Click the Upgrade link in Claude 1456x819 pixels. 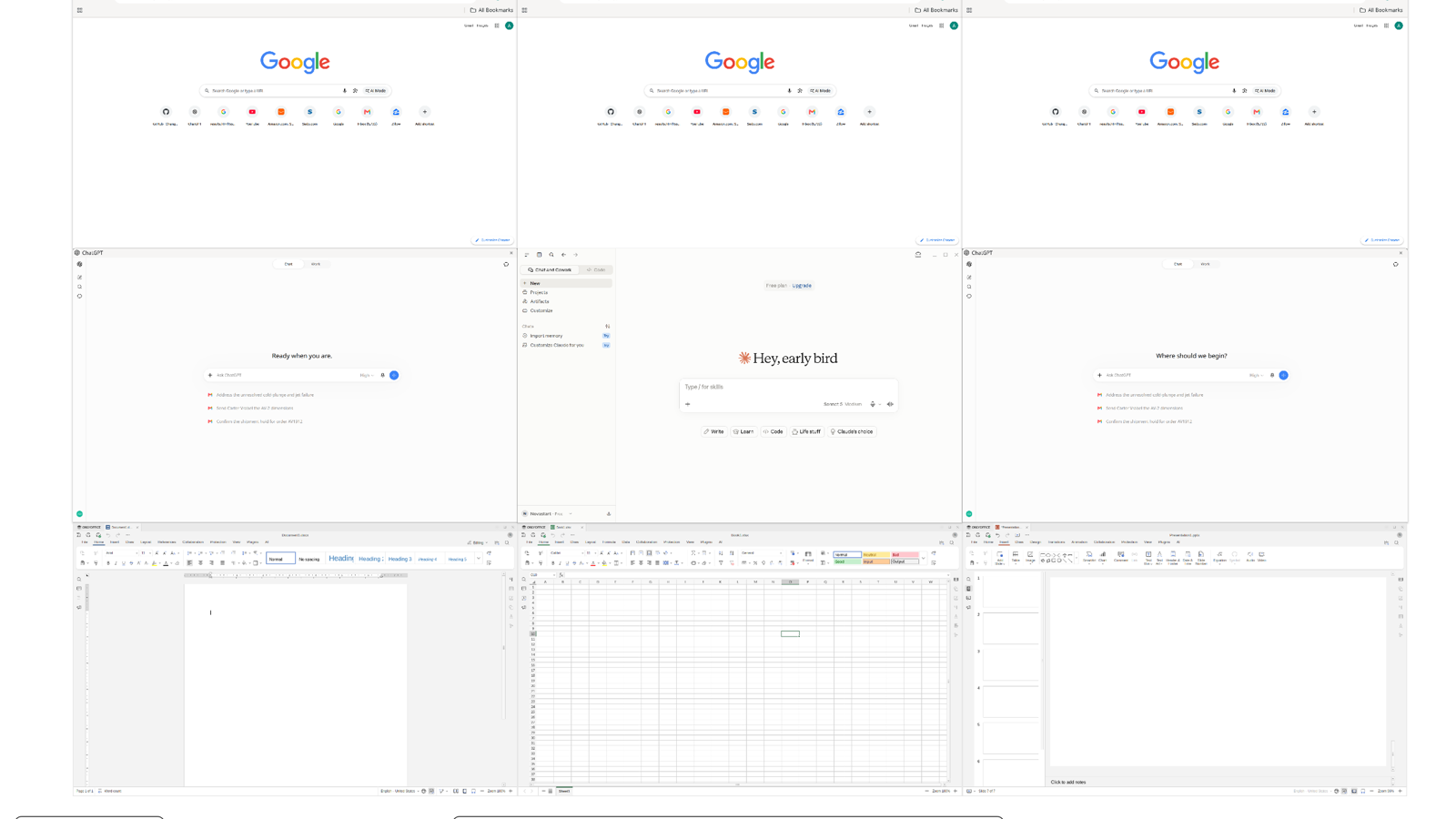point(802,286)
